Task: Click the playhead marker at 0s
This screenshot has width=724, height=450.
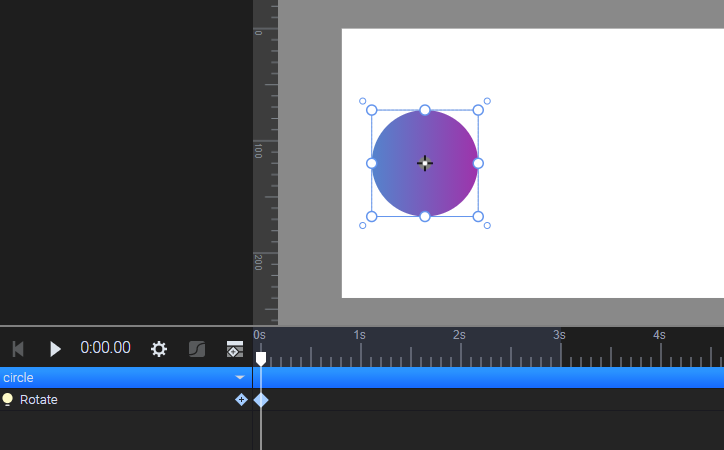Action: pyautogui.click(x=261, y=359)
